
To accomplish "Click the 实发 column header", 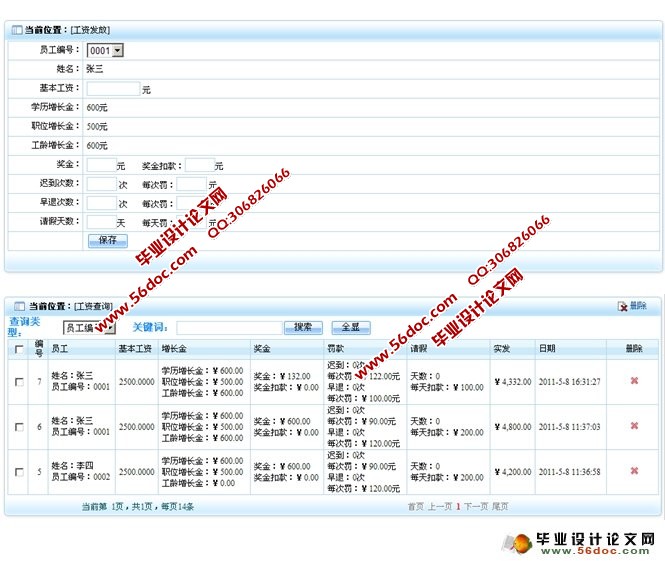I will pos(501,349).
